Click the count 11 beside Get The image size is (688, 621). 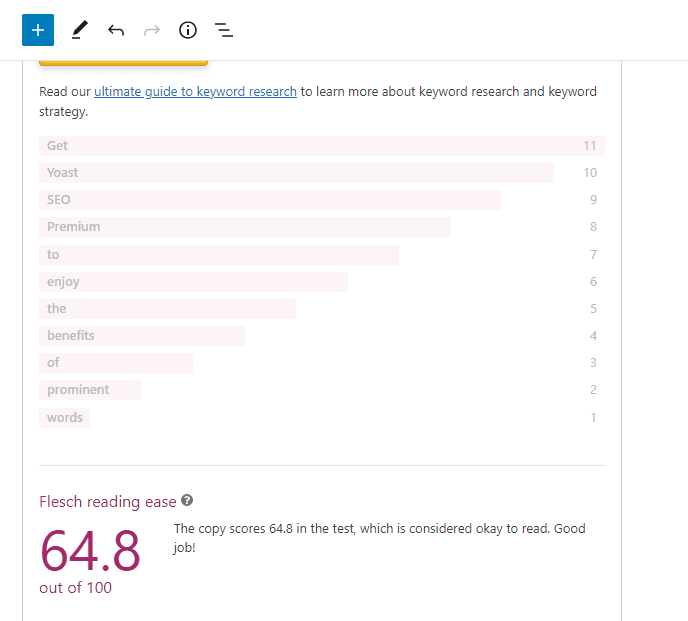click(x=590, y=146)
